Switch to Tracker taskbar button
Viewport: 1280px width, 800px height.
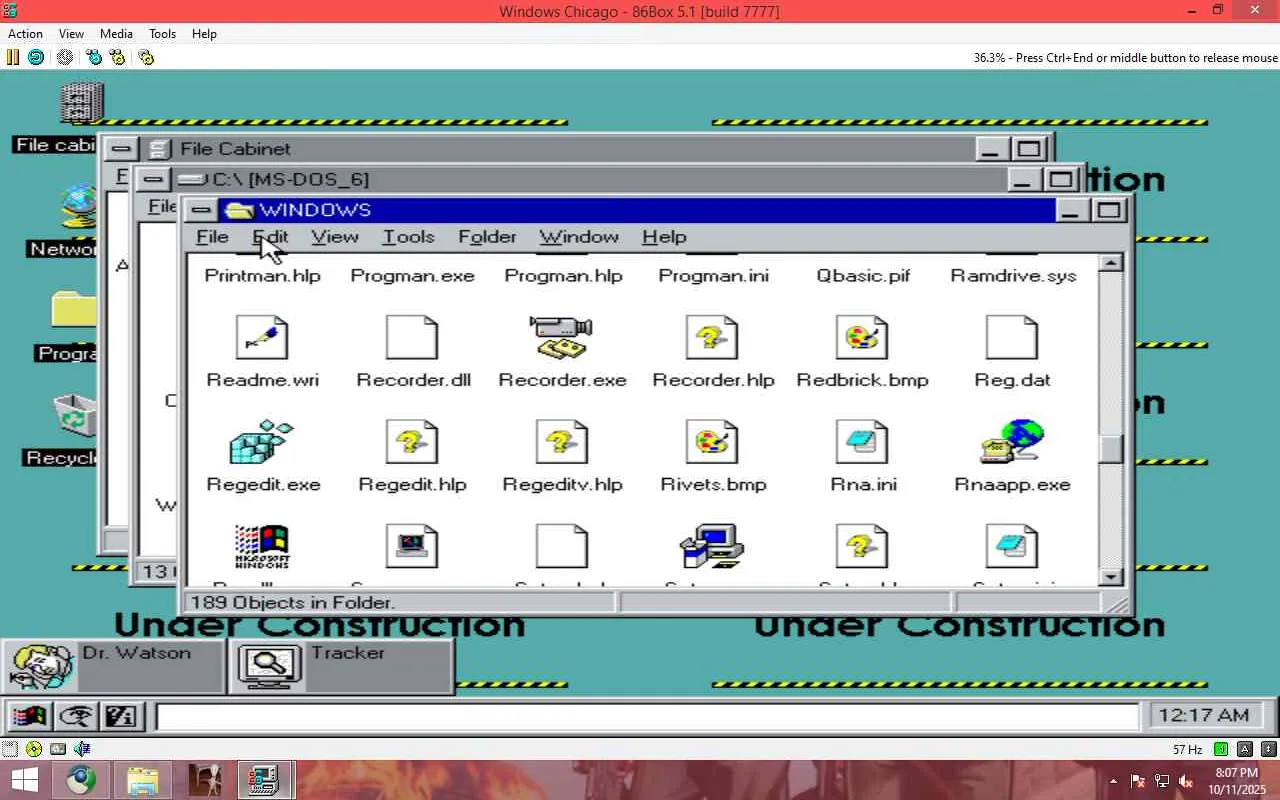(342, 666)
